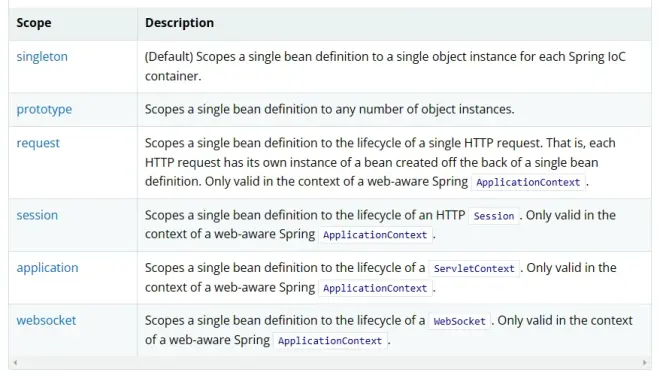Follow the application scope link

[x=47, y=268]
